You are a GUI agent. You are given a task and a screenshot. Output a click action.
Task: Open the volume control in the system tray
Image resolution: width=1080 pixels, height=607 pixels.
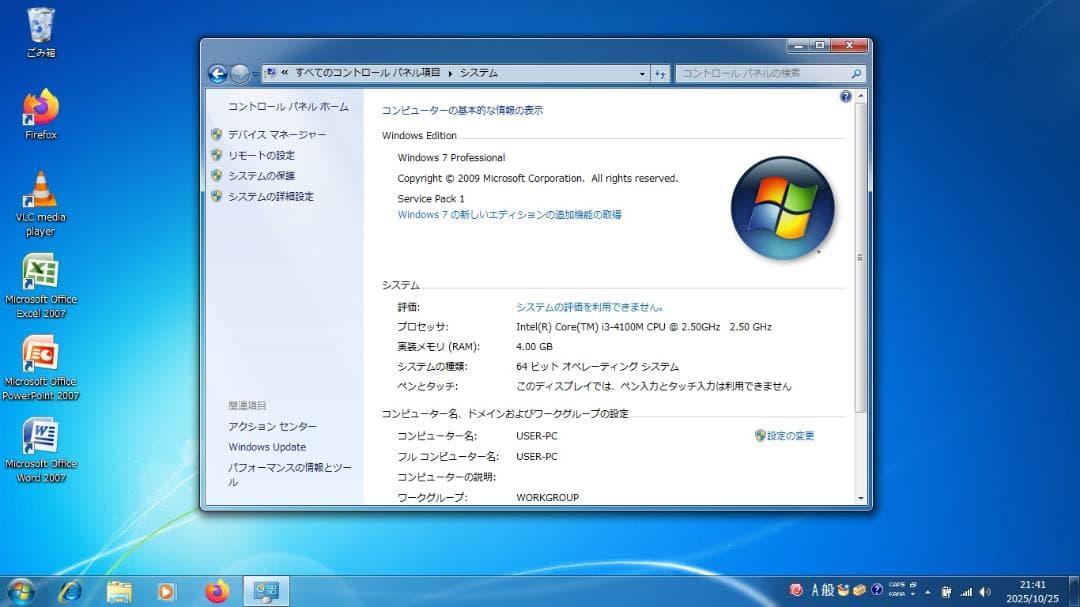pos(984,591)
